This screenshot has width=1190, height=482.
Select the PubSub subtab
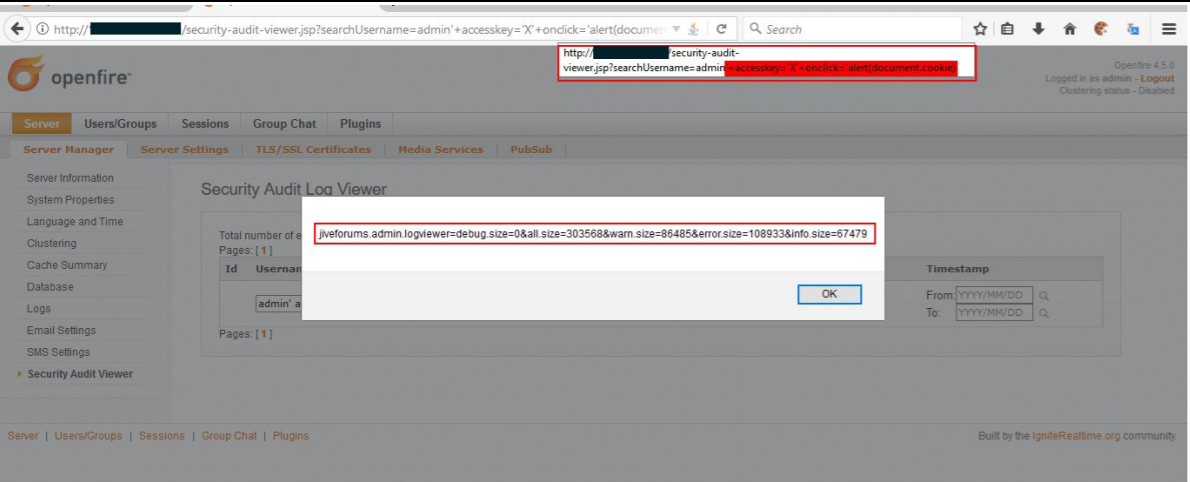[531, 150]
